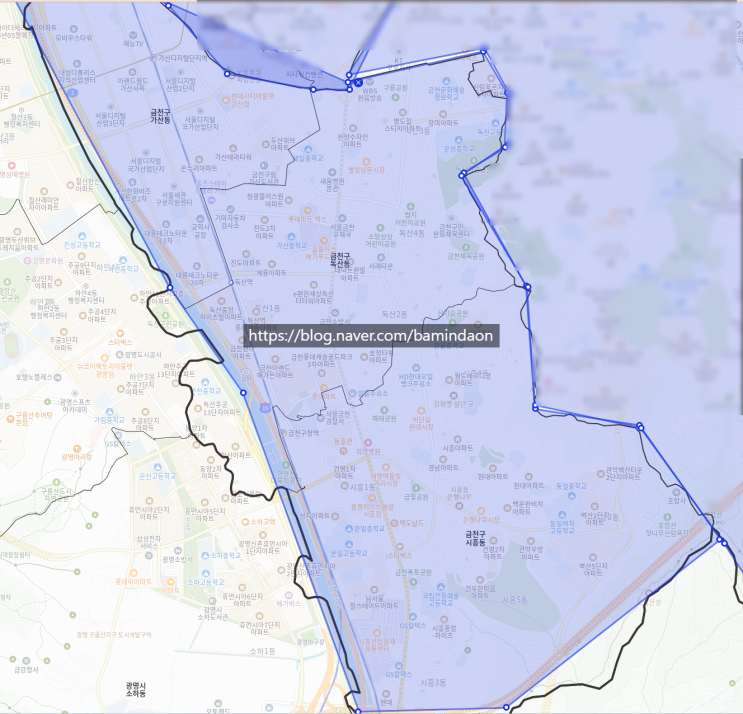This screenshot has height=714, width=743.
Task: Click the 서울금천경찰서 police station icon
Action: point(321,418)
